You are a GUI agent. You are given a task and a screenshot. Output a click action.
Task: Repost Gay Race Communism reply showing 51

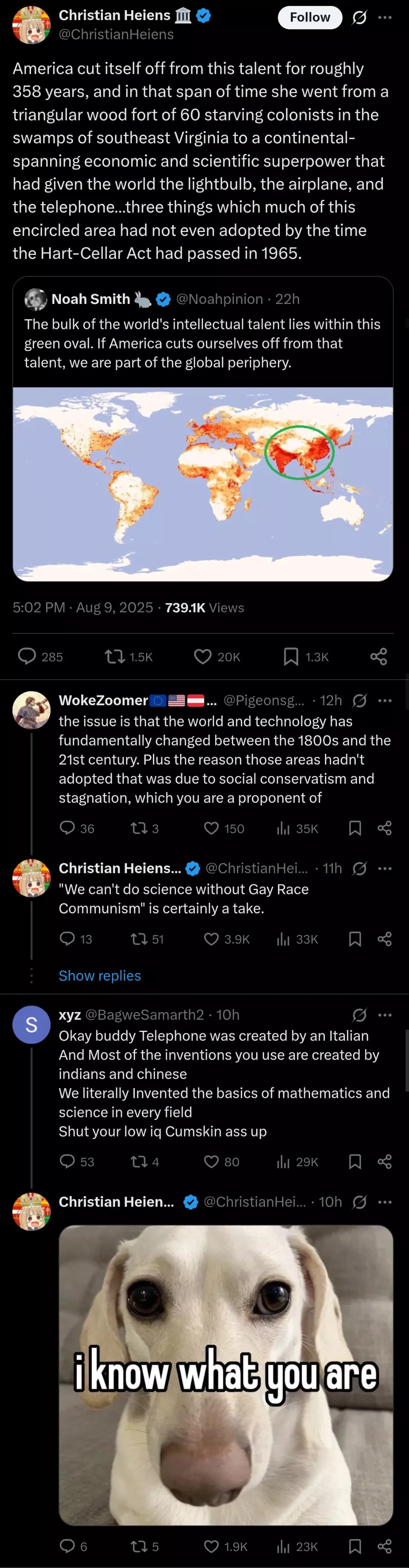click(x=147, y=939)
